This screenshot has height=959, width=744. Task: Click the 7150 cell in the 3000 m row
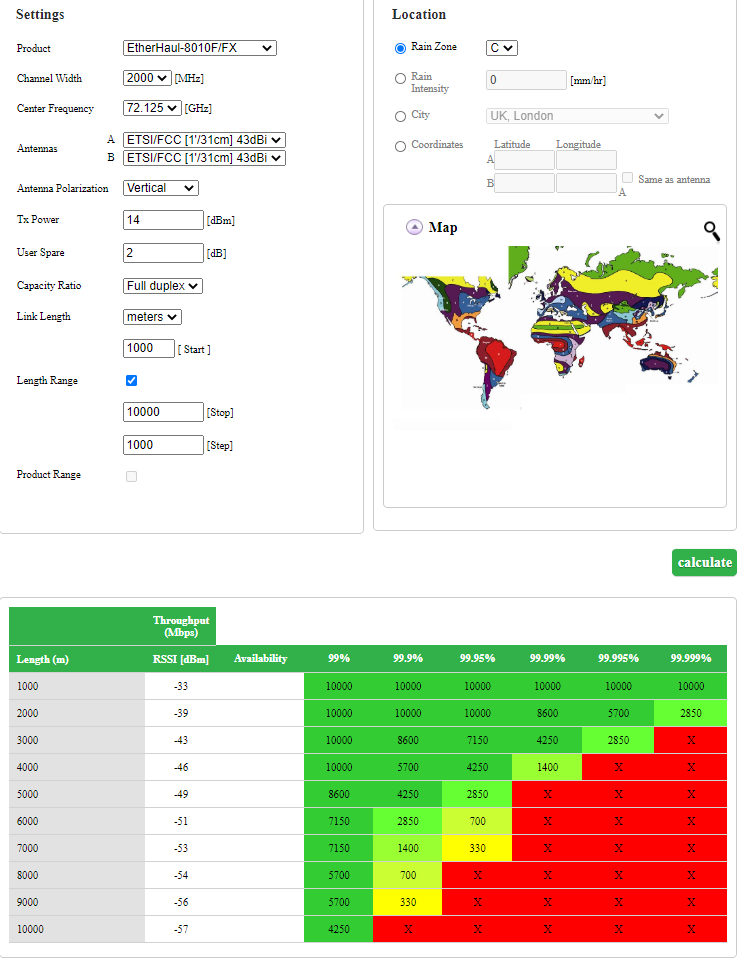tap(477, 740)
